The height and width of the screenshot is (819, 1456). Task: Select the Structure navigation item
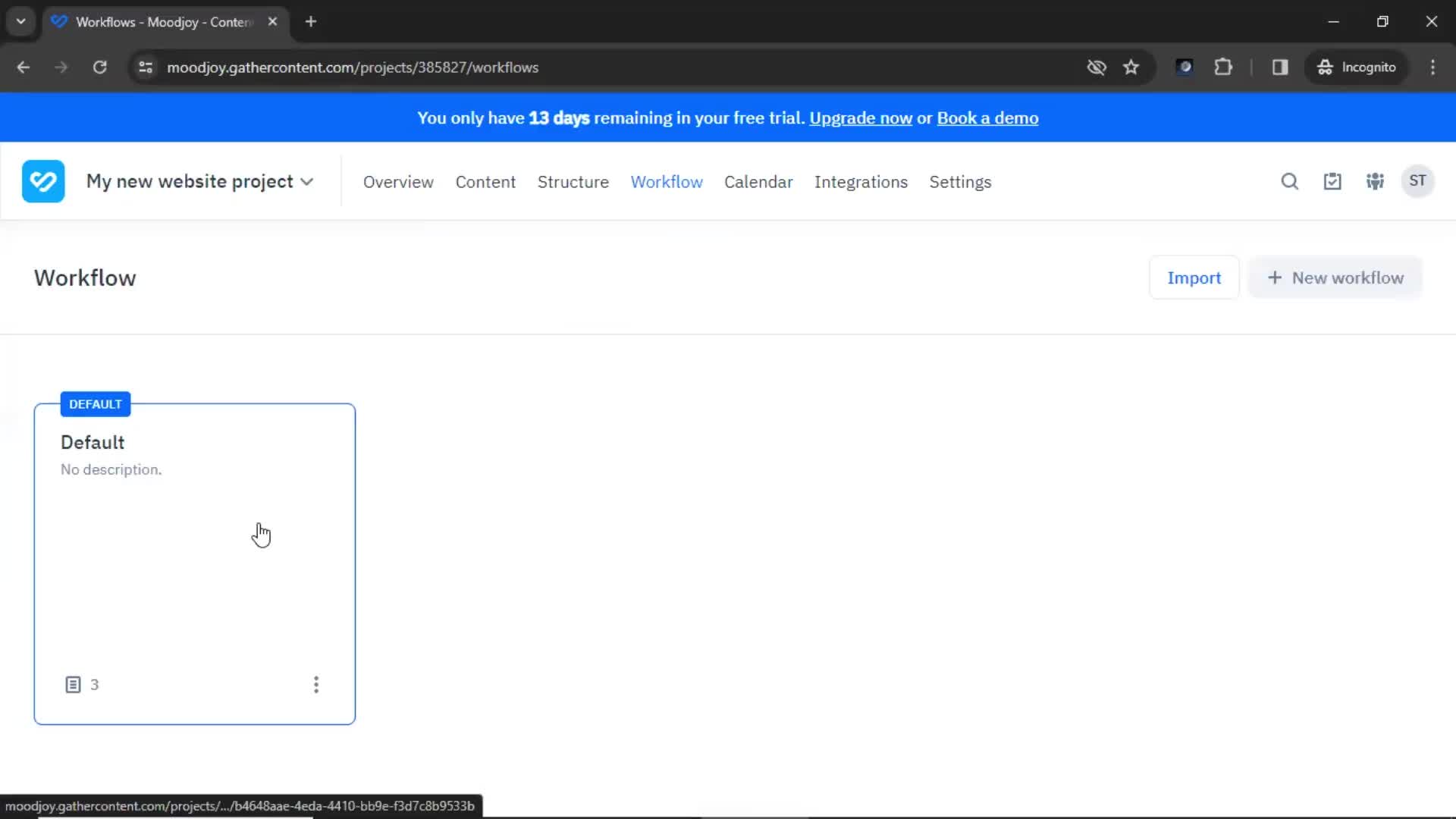[x=573, y=182]
